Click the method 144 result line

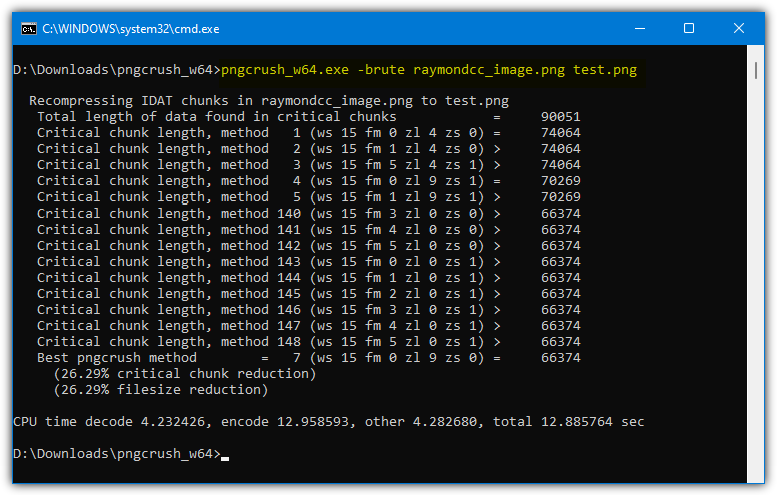[x=308, y=278]
